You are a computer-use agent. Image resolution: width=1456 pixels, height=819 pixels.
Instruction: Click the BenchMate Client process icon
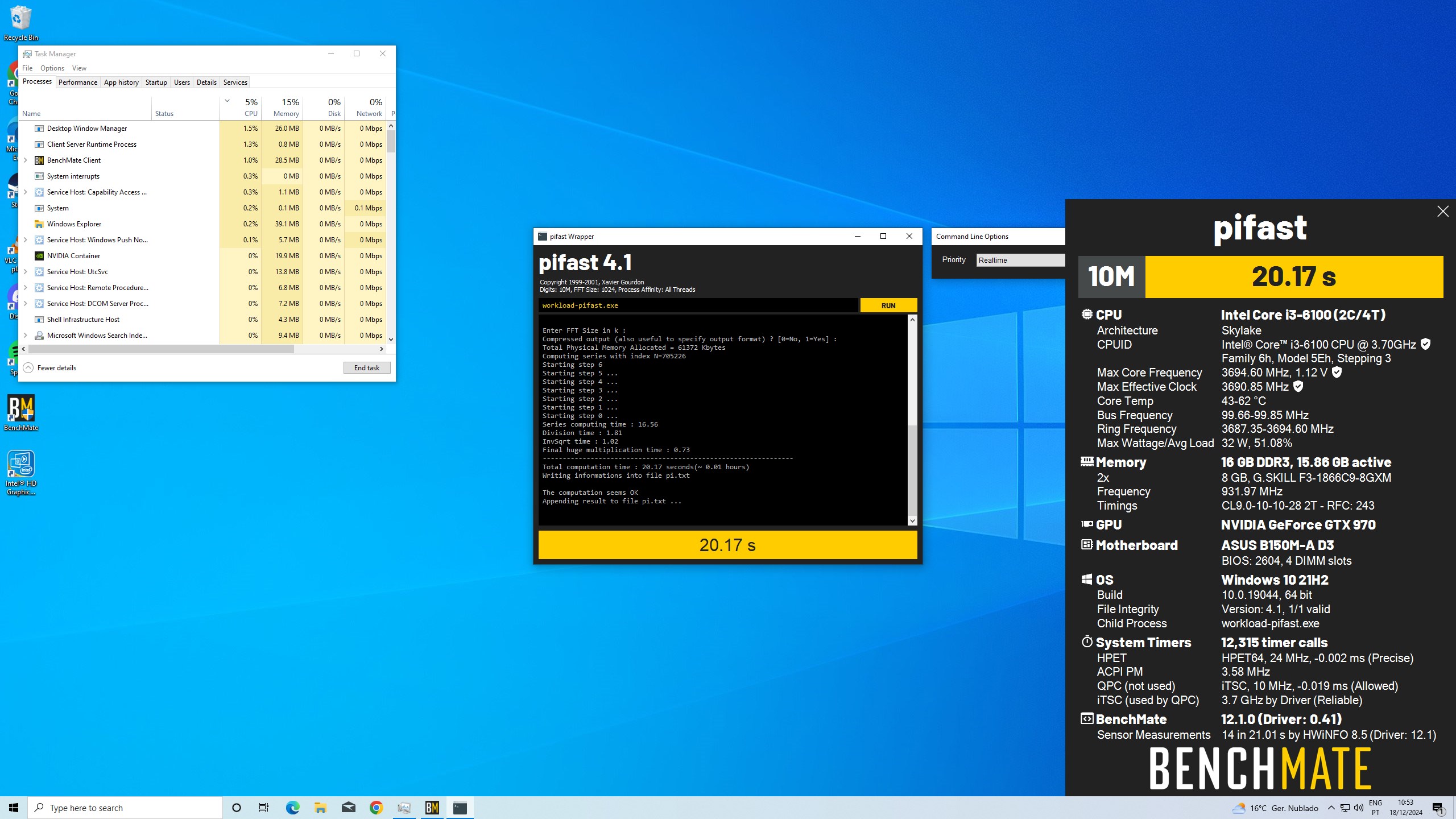tap(39, 160)
